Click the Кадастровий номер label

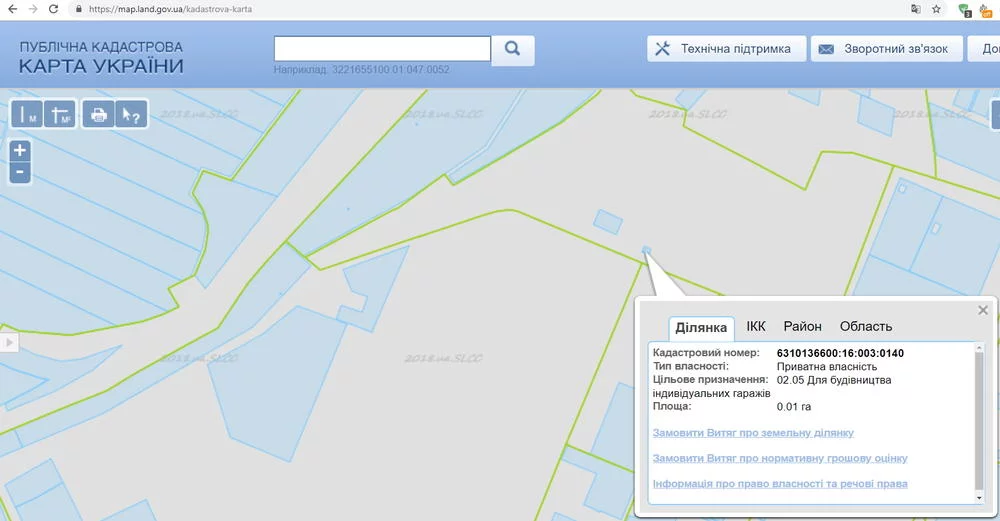click(706, 353)
